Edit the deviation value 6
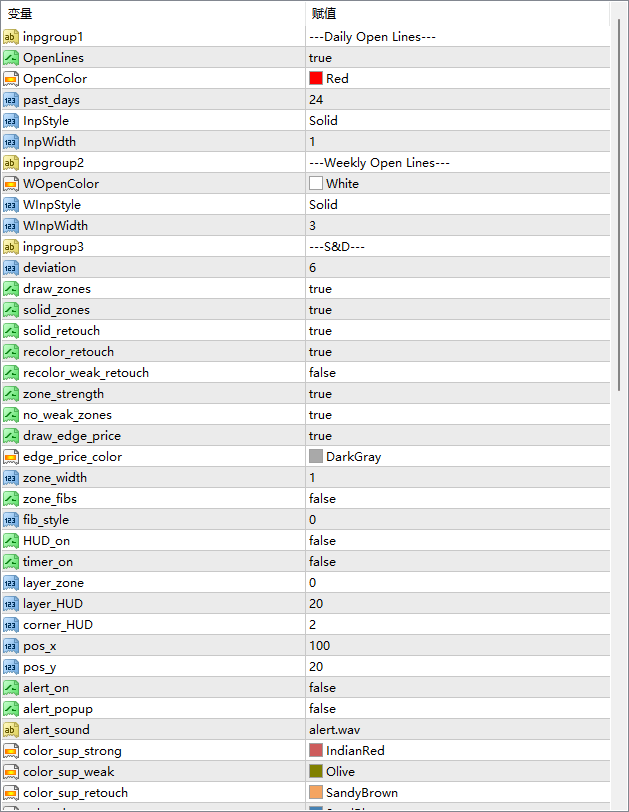The height and width of the screenshot is (812, 629). pyautogui.click(x=458, y=268)
